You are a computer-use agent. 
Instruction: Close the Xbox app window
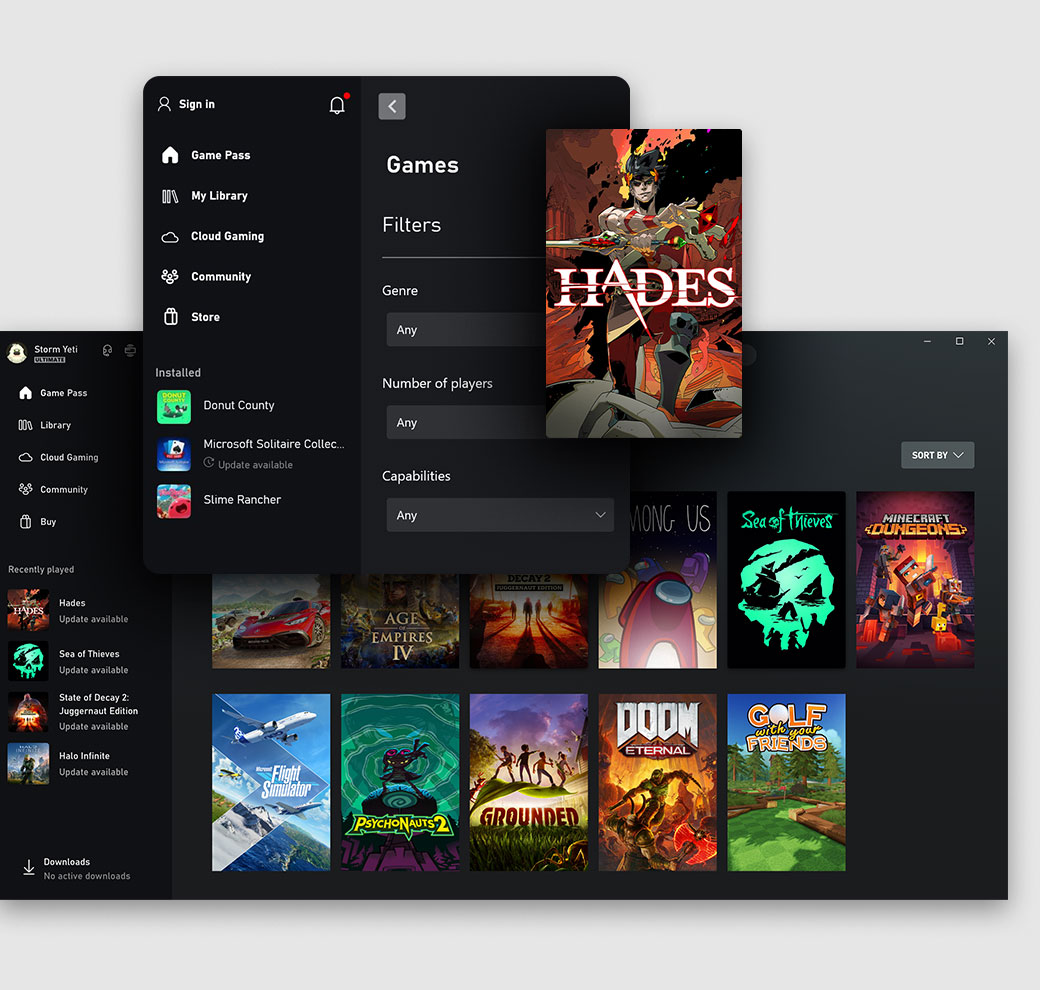pos(991,341)
